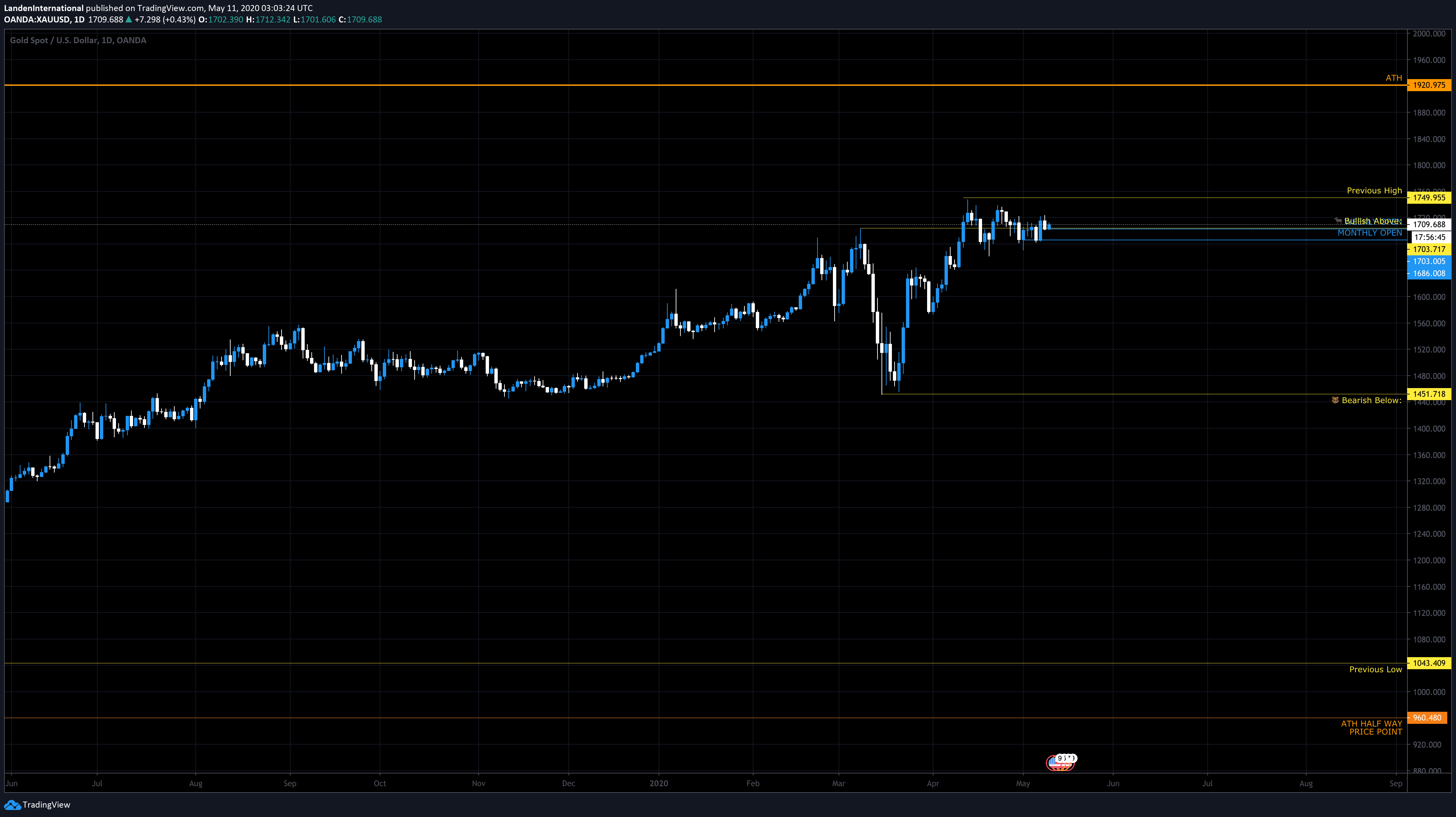Click the 960.480 orange price label
Viewport: 1456px width, 817px height.
pyautogui.click(x=1427, y=717)
